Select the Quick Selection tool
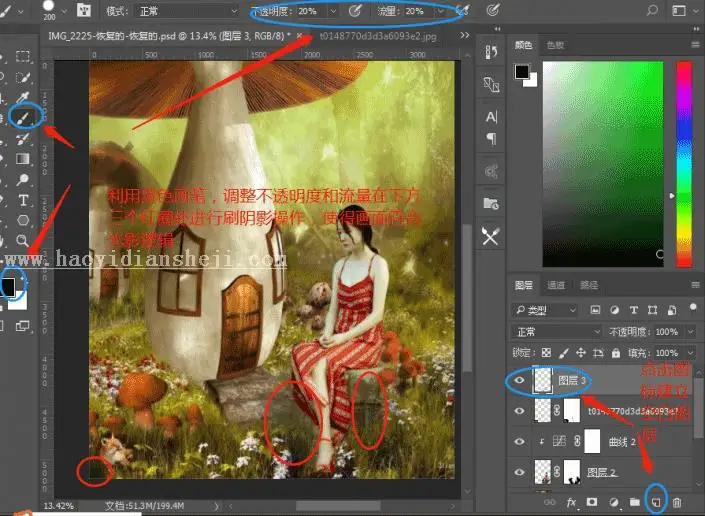 coord(23,77)
